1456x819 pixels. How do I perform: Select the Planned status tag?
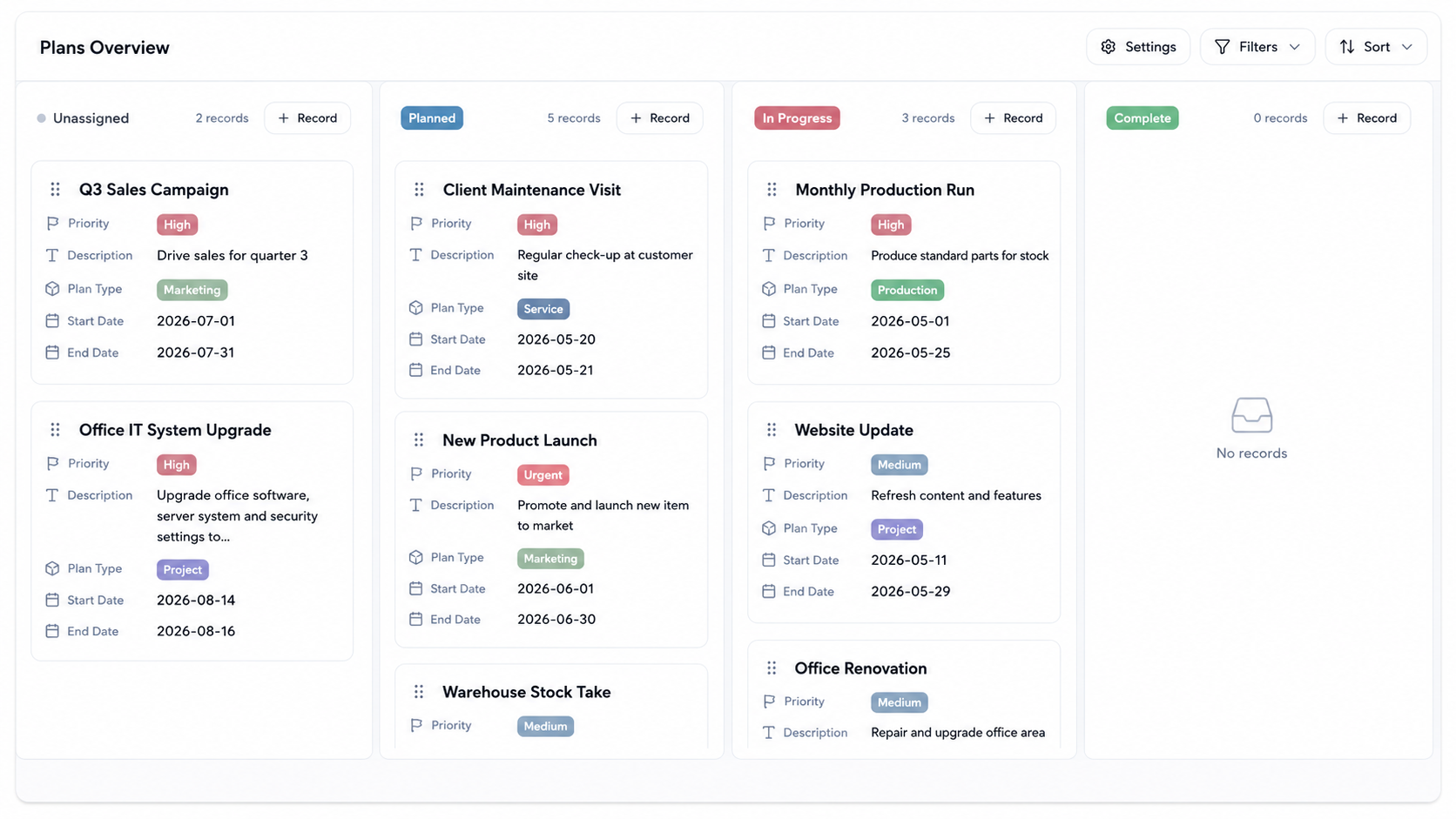[x=432, y=118]
